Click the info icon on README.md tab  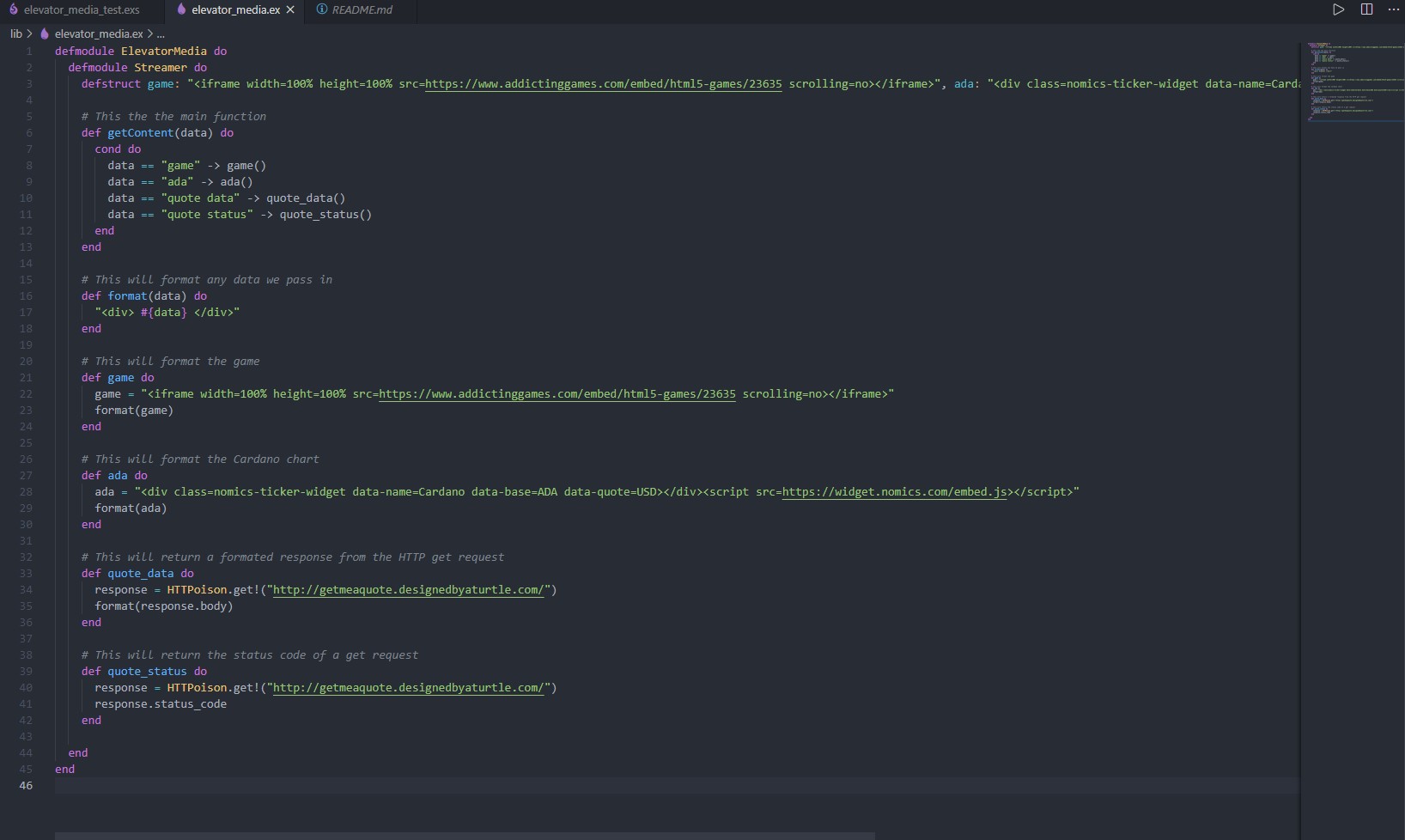[x=322, y=9]
